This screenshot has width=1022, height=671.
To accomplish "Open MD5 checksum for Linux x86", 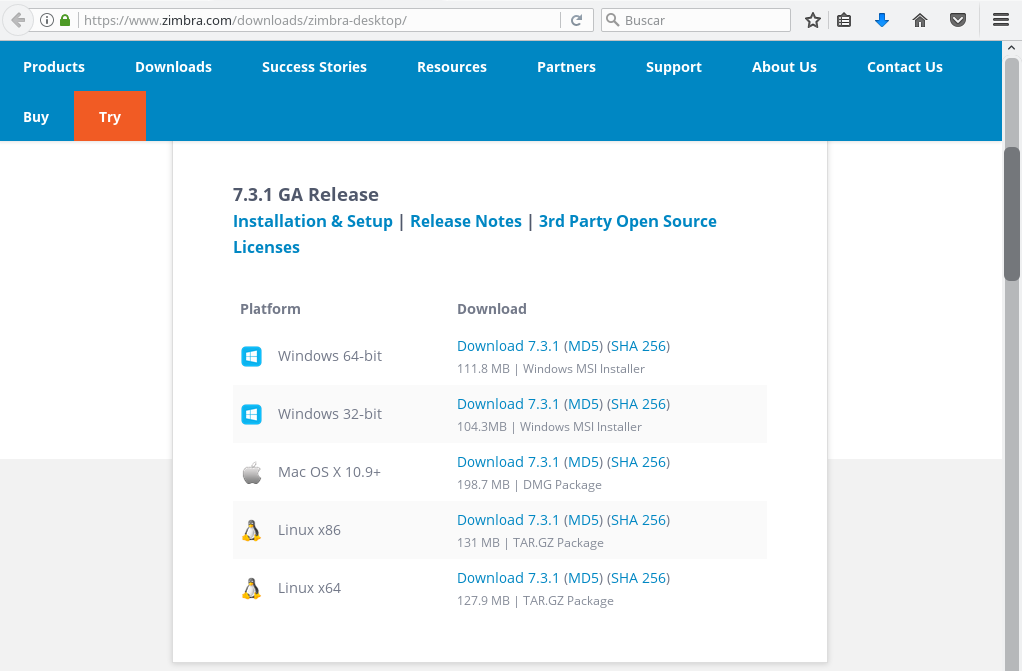I will (583, 520).
